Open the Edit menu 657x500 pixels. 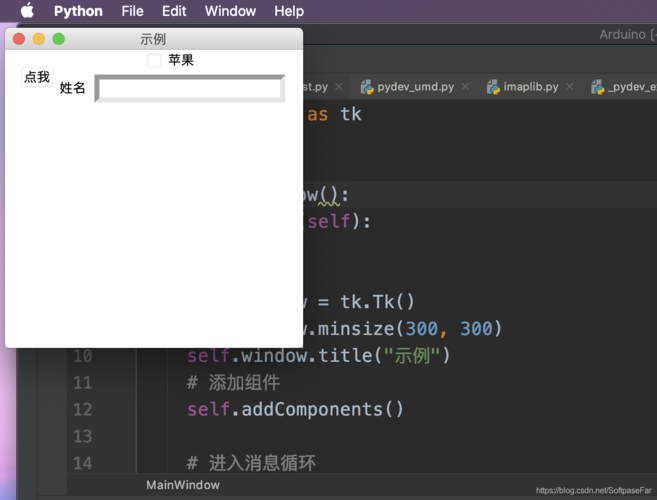tap(174, 11)
